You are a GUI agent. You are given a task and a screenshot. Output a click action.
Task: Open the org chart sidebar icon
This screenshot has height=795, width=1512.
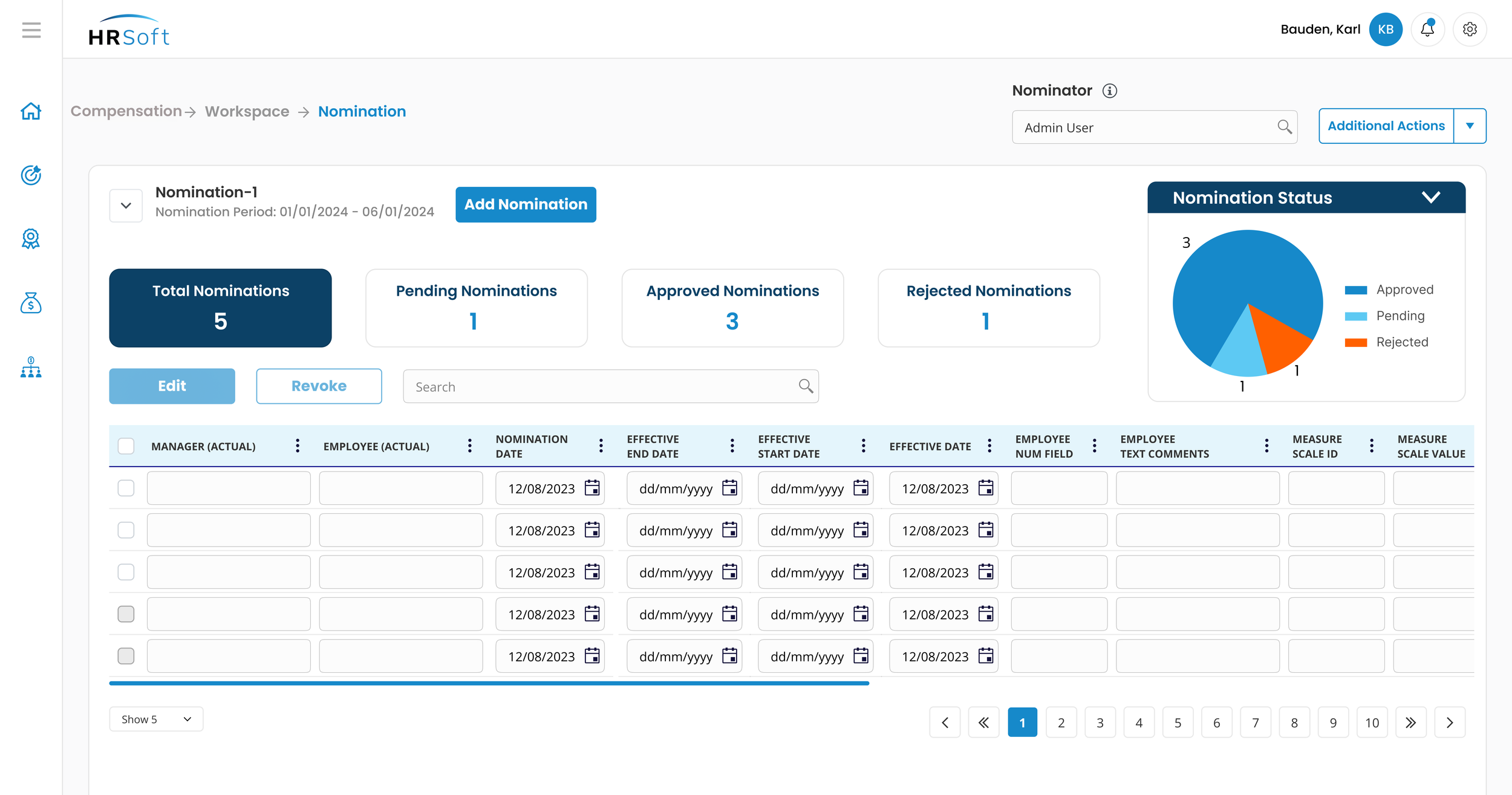[x=31, y=367]
